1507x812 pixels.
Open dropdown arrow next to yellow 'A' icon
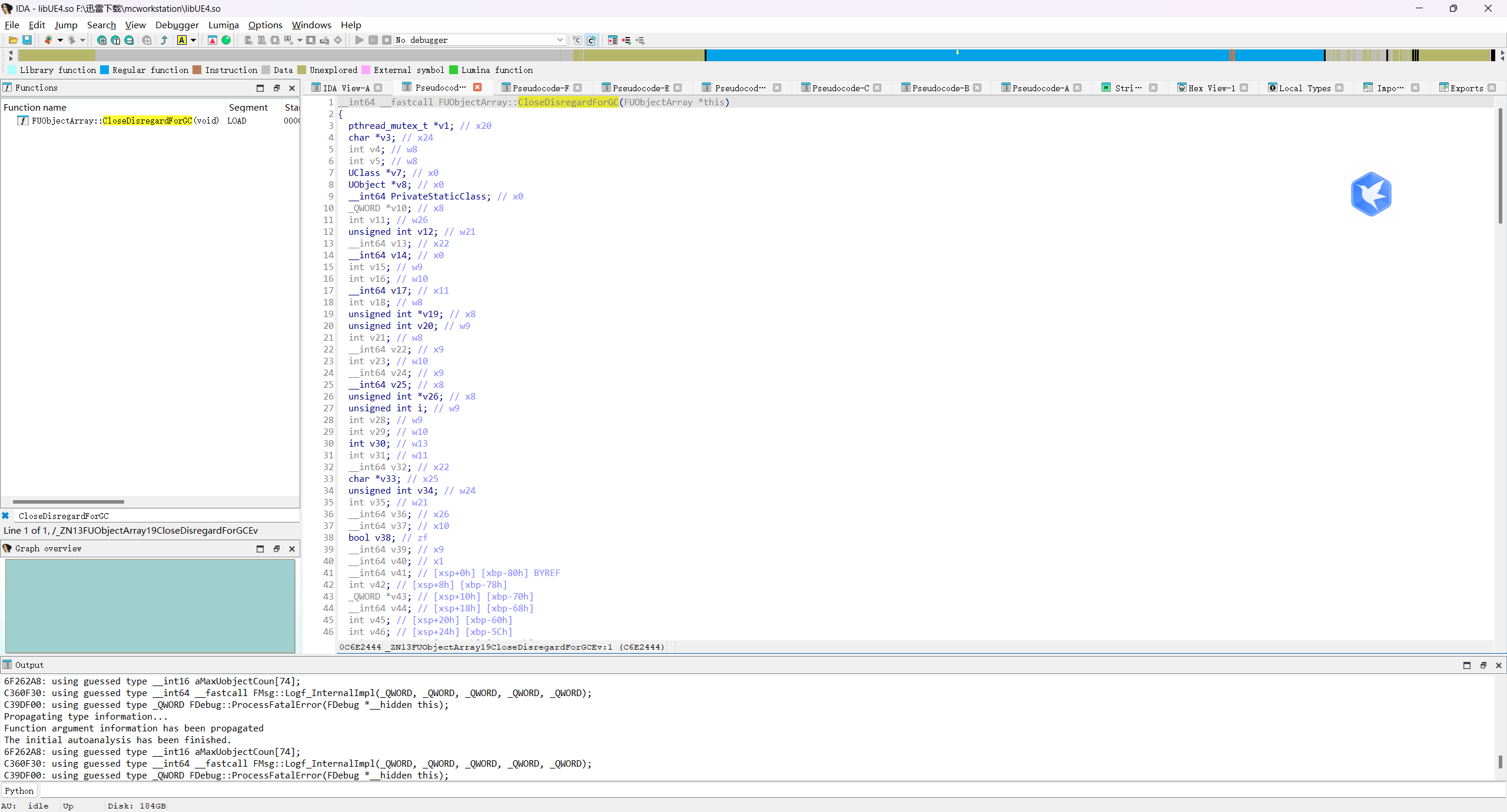coord(193,40)
